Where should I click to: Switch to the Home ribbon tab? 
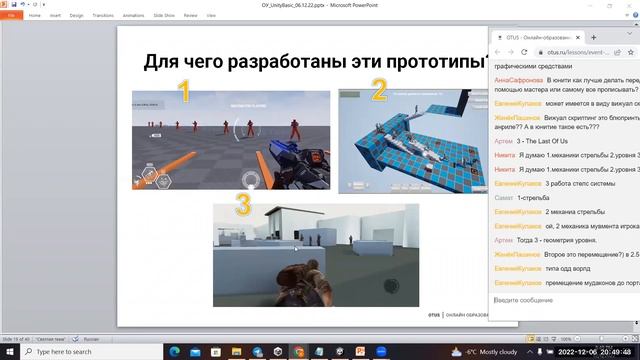pyautogui.click(x=35, y=16)
